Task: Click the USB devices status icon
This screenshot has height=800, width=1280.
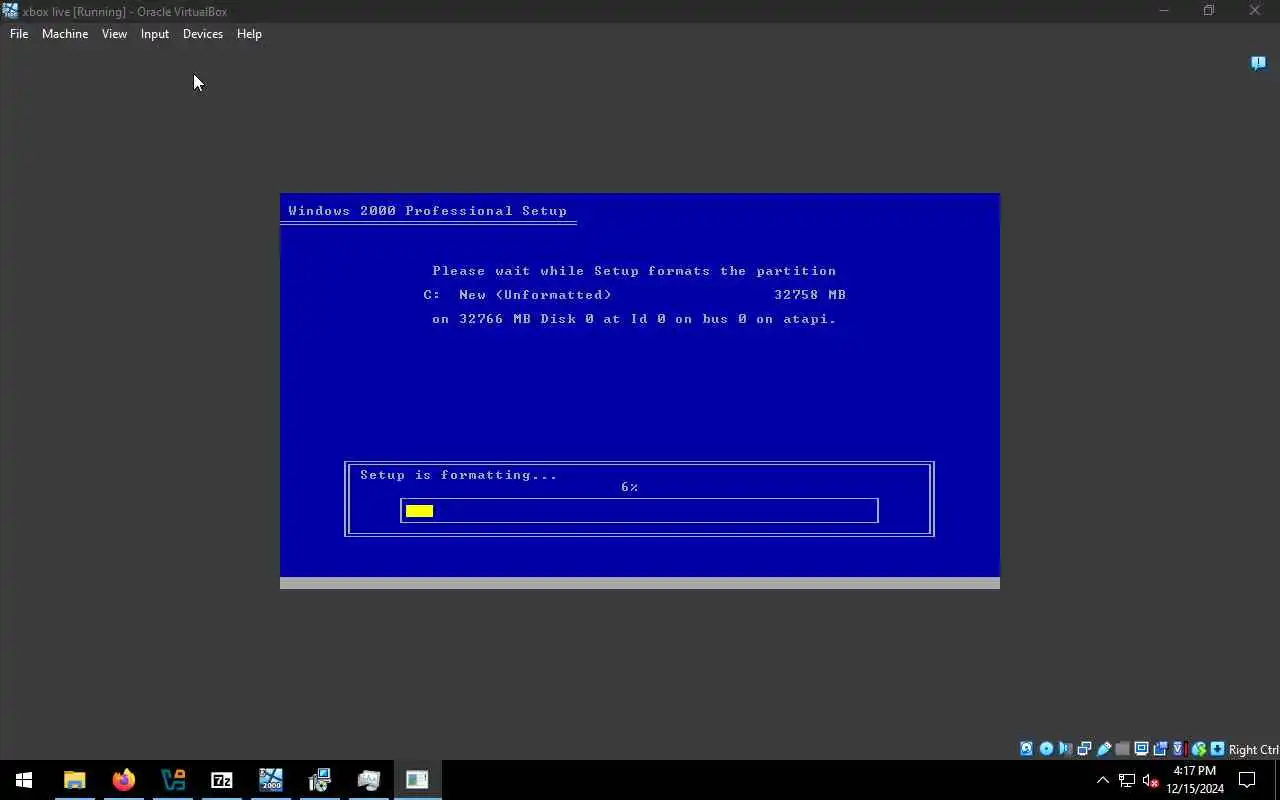Action: click(x=1104, y=749)
